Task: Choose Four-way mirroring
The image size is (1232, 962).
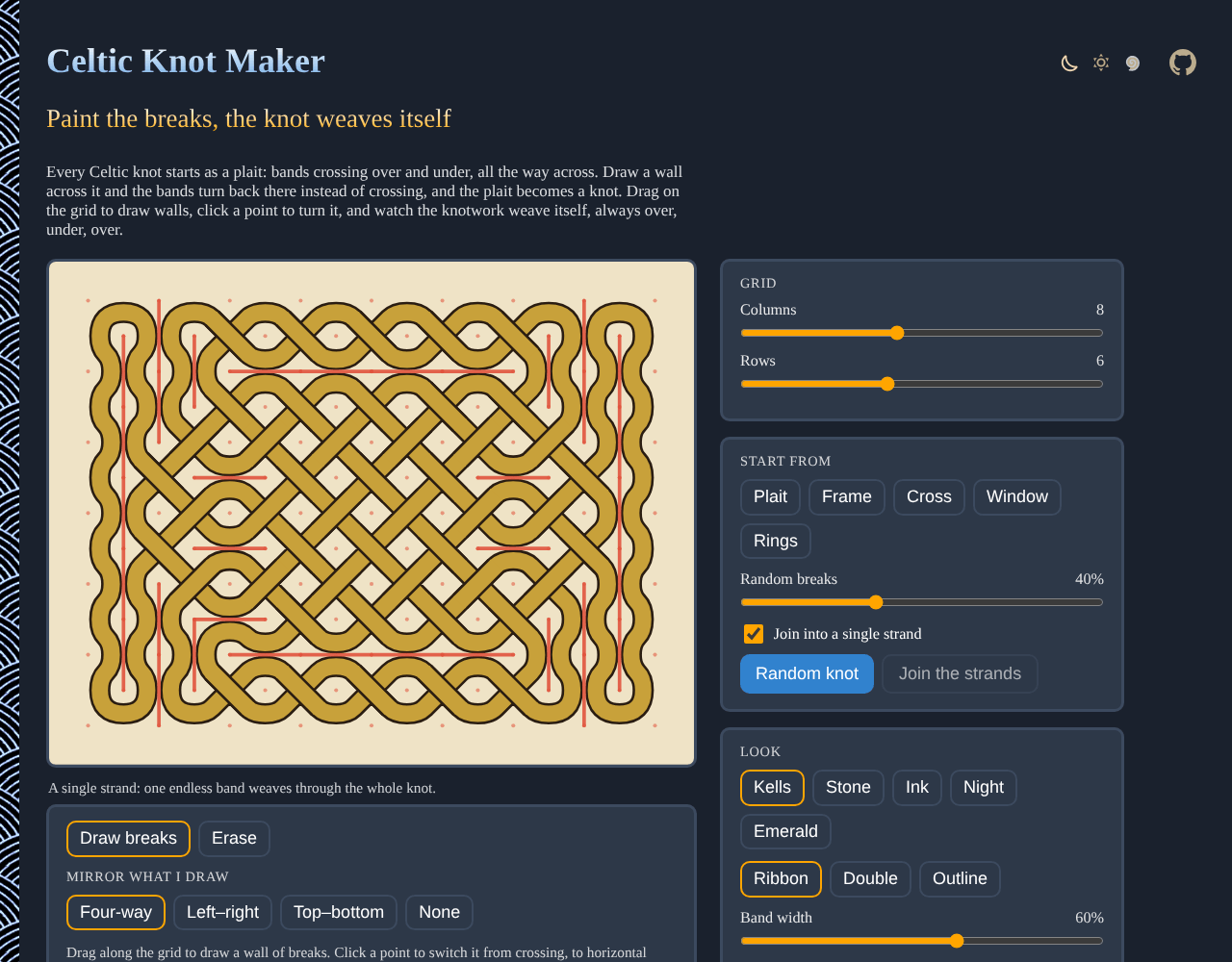Action: tap(115, 913)
